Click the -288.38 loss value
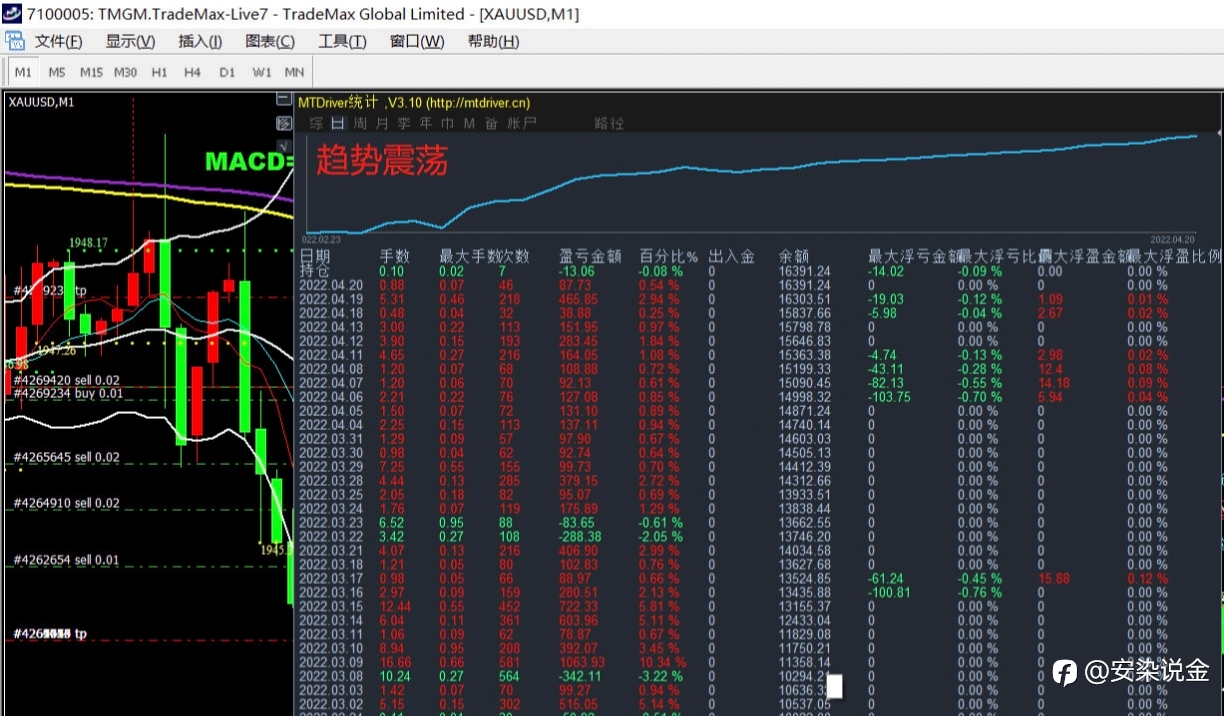Image resolution: width=1224 pixels, height=716 pixels. pyautogui.click(x=581, y=537)
